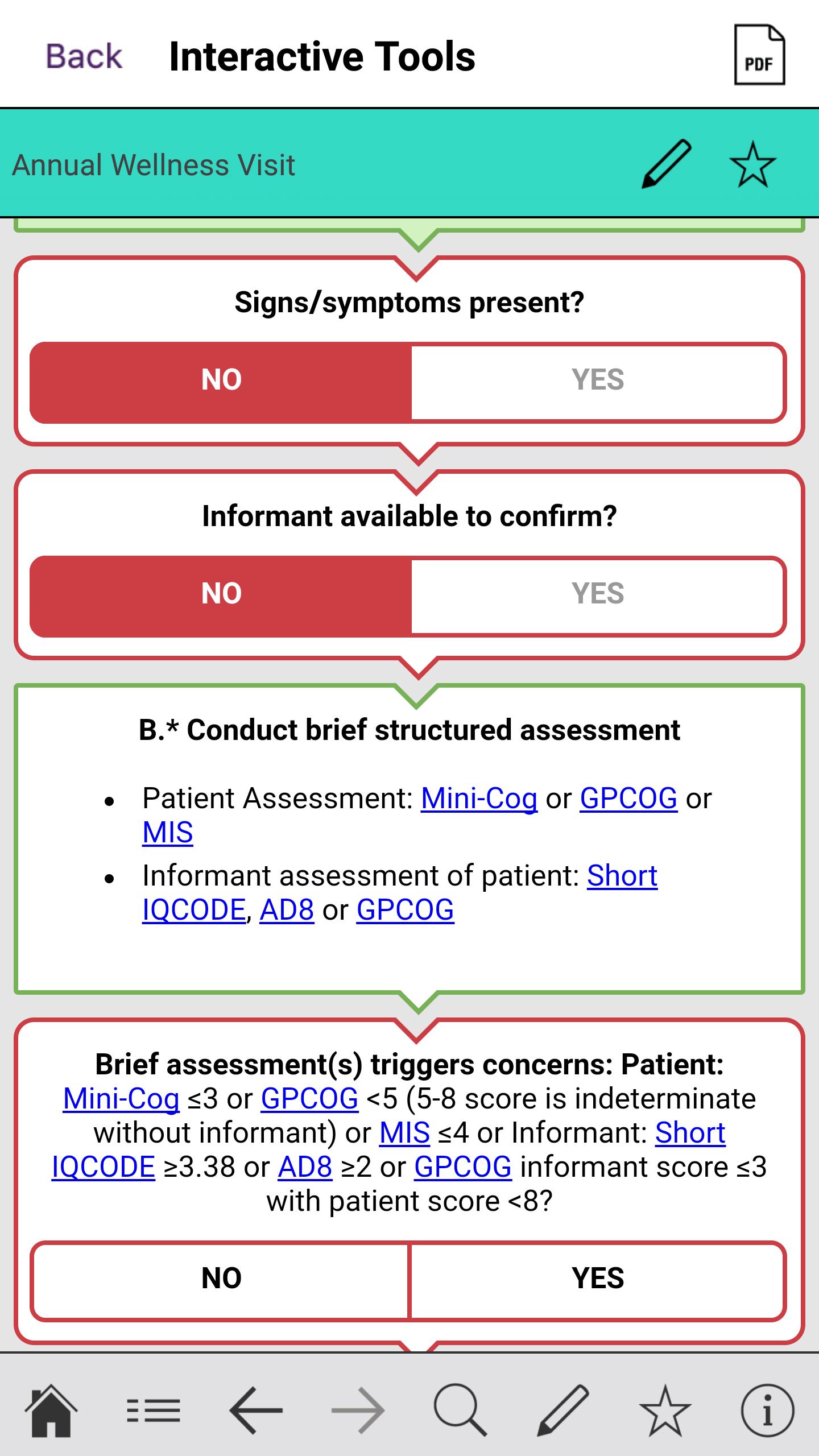
Task: Answer YES to brief assessment triggers concerns
Action: coord(598,1279)
